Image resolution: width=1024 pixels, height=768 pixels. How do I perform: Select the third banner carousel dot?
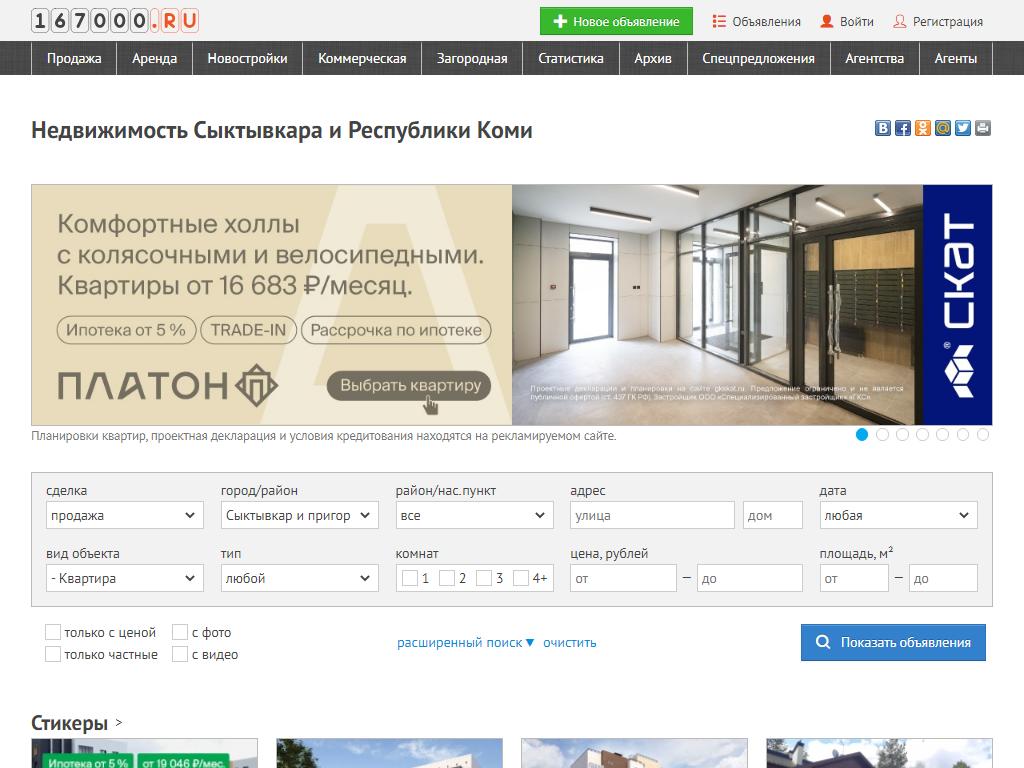click(x=902, y=434)
